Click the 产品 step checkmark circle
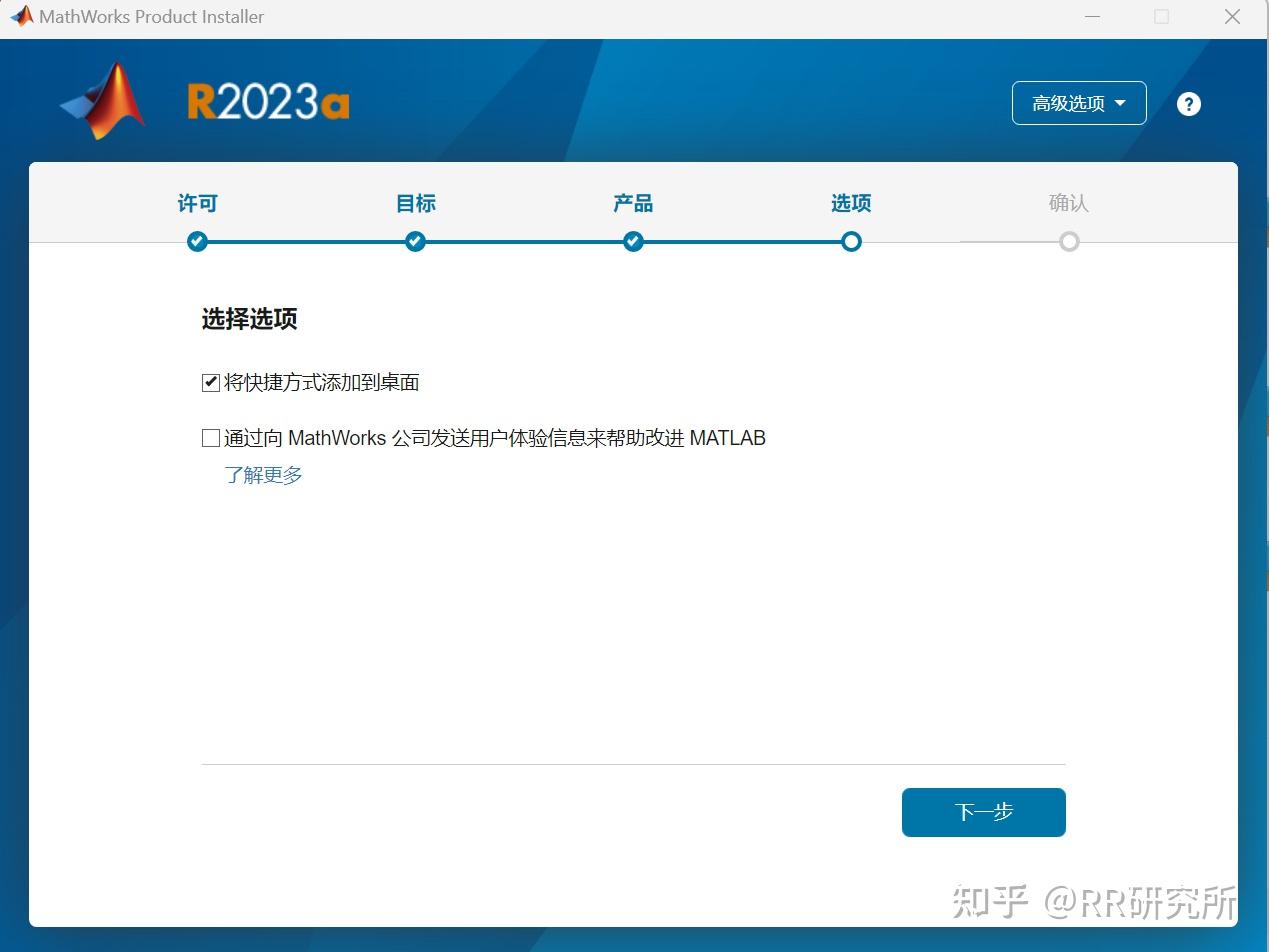Screen dimensions: 1269x952 633,241
